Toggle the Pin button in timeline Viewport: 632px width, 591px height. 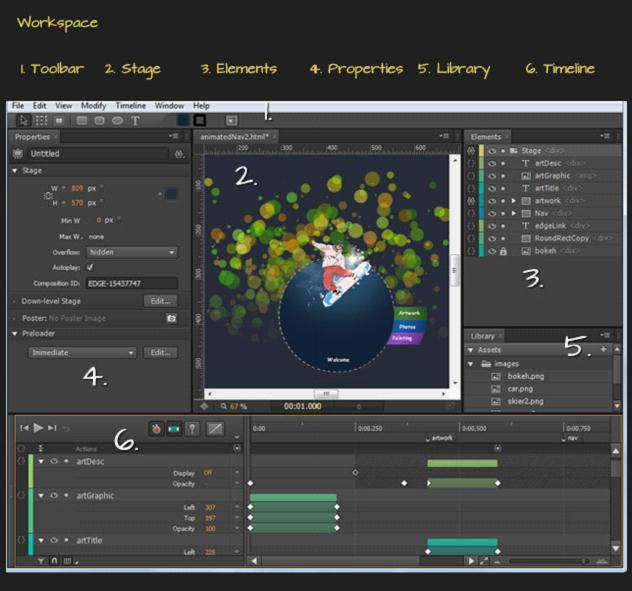click(192, 429)
